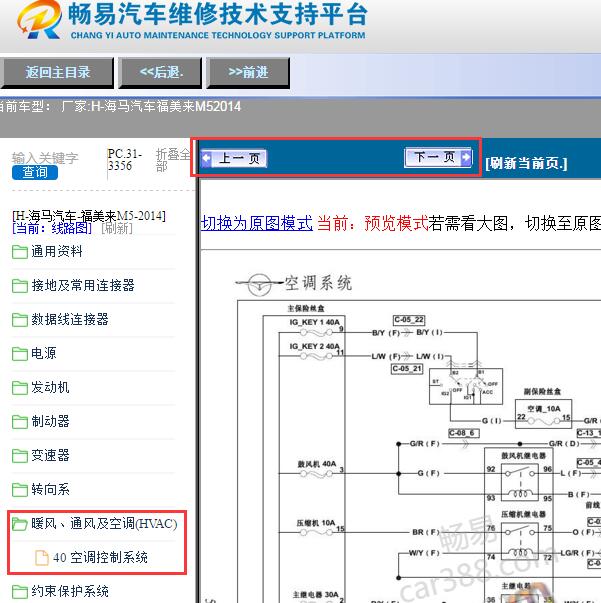Image resolution: width=601 pixels, height=603 pixels.
Task: Expand 接地及常用连接器 item
Action: point(83,285)
